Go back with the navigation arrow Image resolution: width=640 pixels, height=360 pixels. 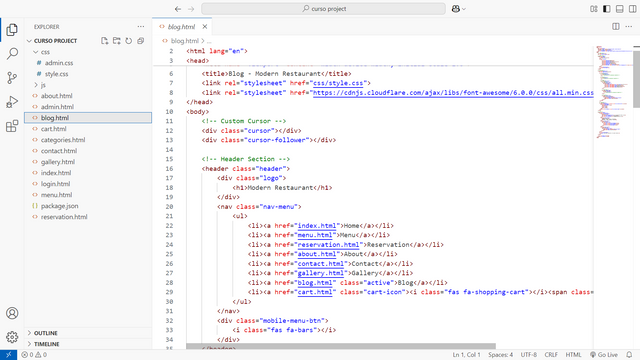(178, 9)
